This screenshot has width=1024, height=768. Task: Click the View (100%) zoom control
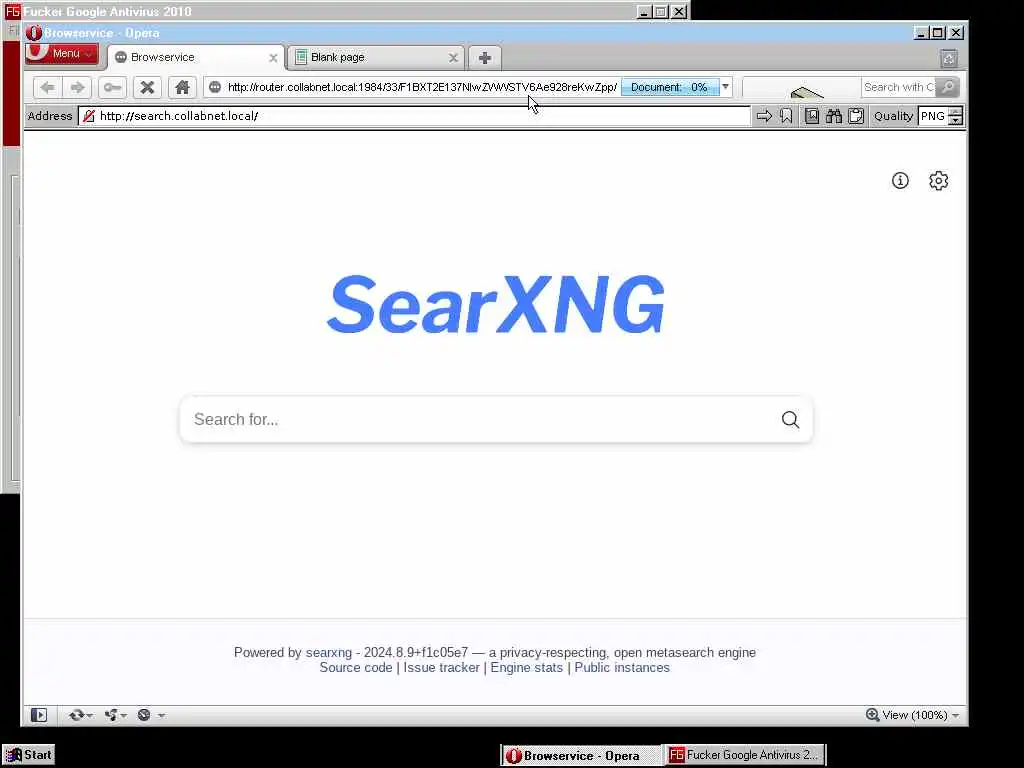click(x=906, y=715)
